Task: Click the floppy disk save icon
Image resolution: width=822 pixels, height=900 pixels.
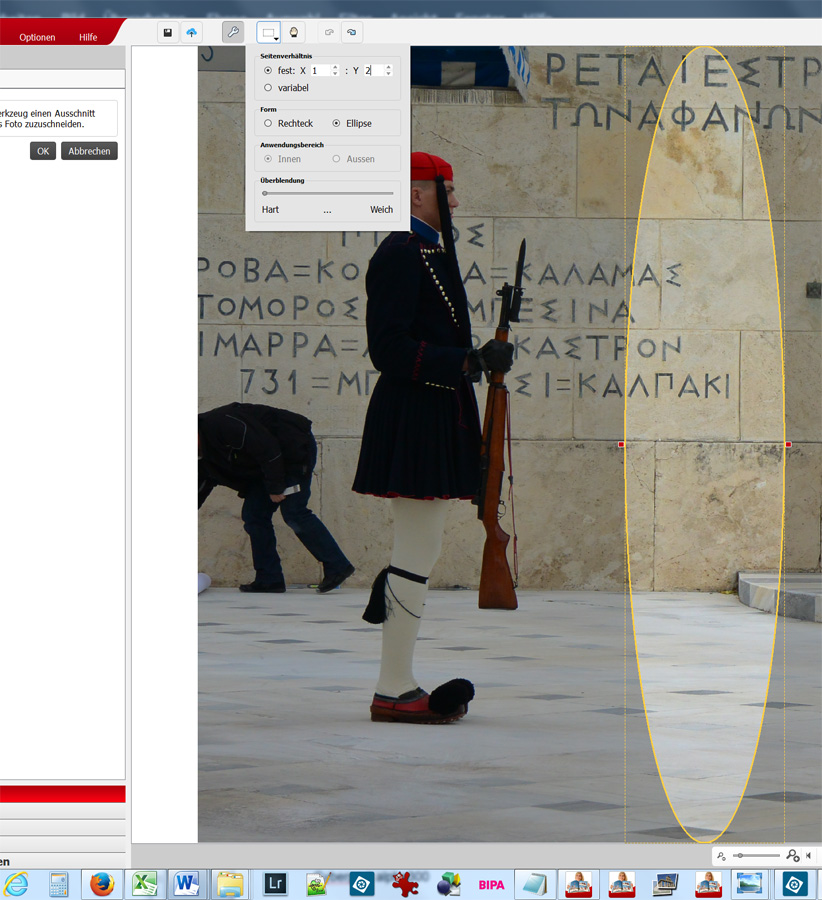Action: [x=168, y=33]
